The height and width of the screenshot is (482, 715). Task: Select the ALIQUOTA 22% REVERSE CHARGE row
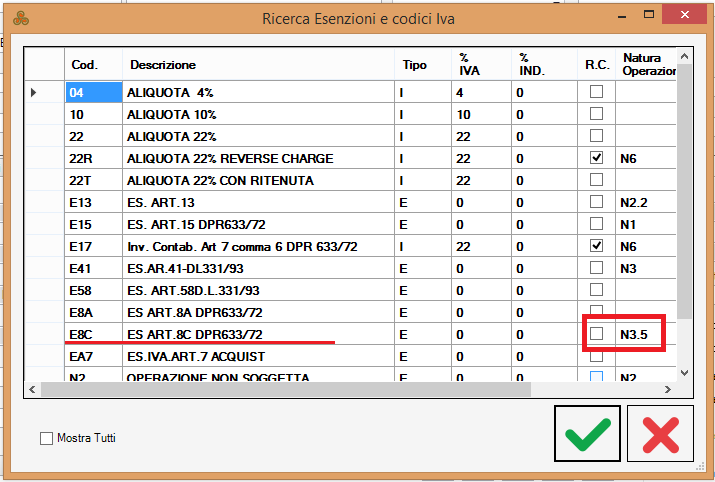pos(230,159)
